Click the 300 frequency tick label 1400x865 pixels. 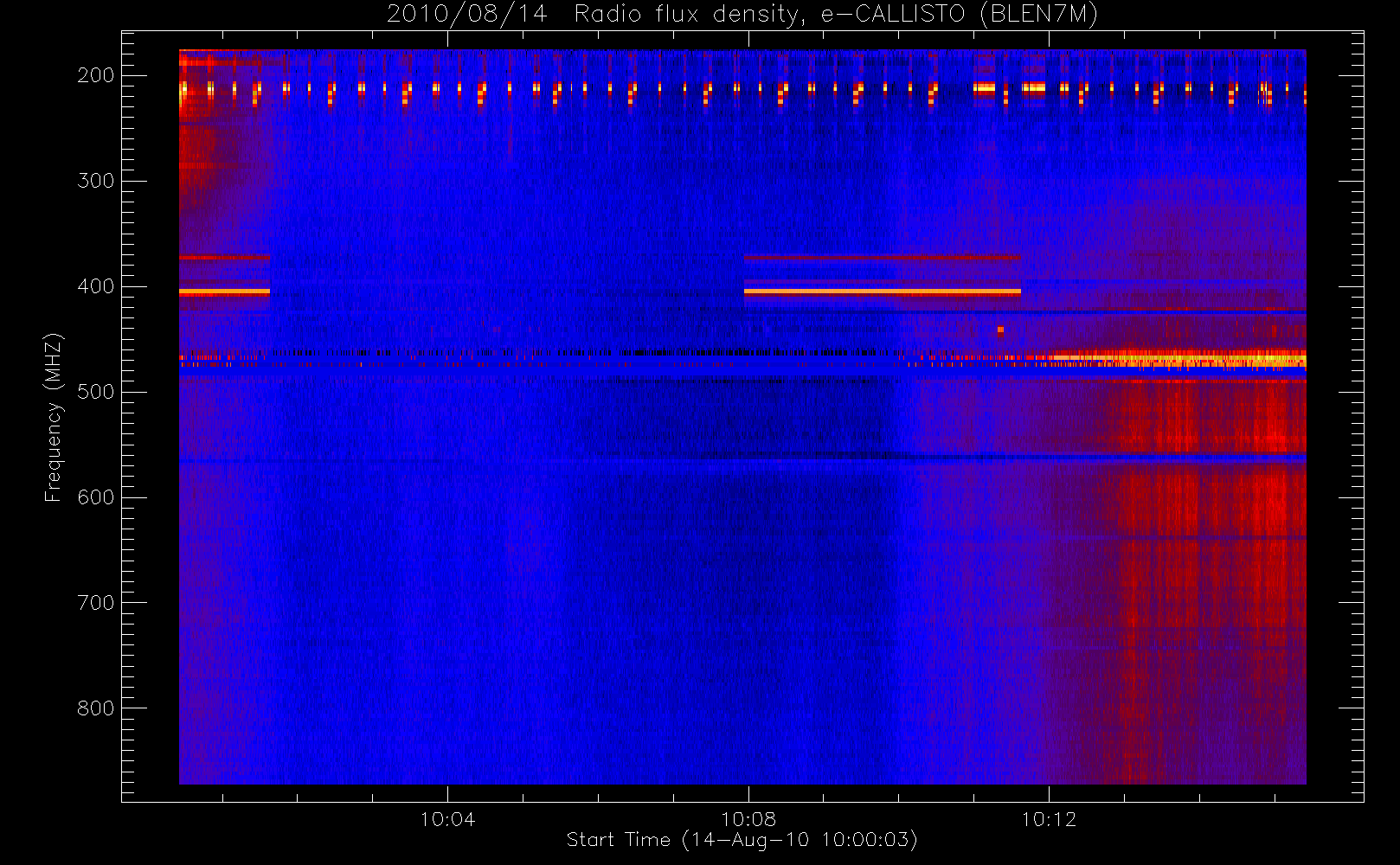(96, 181)
